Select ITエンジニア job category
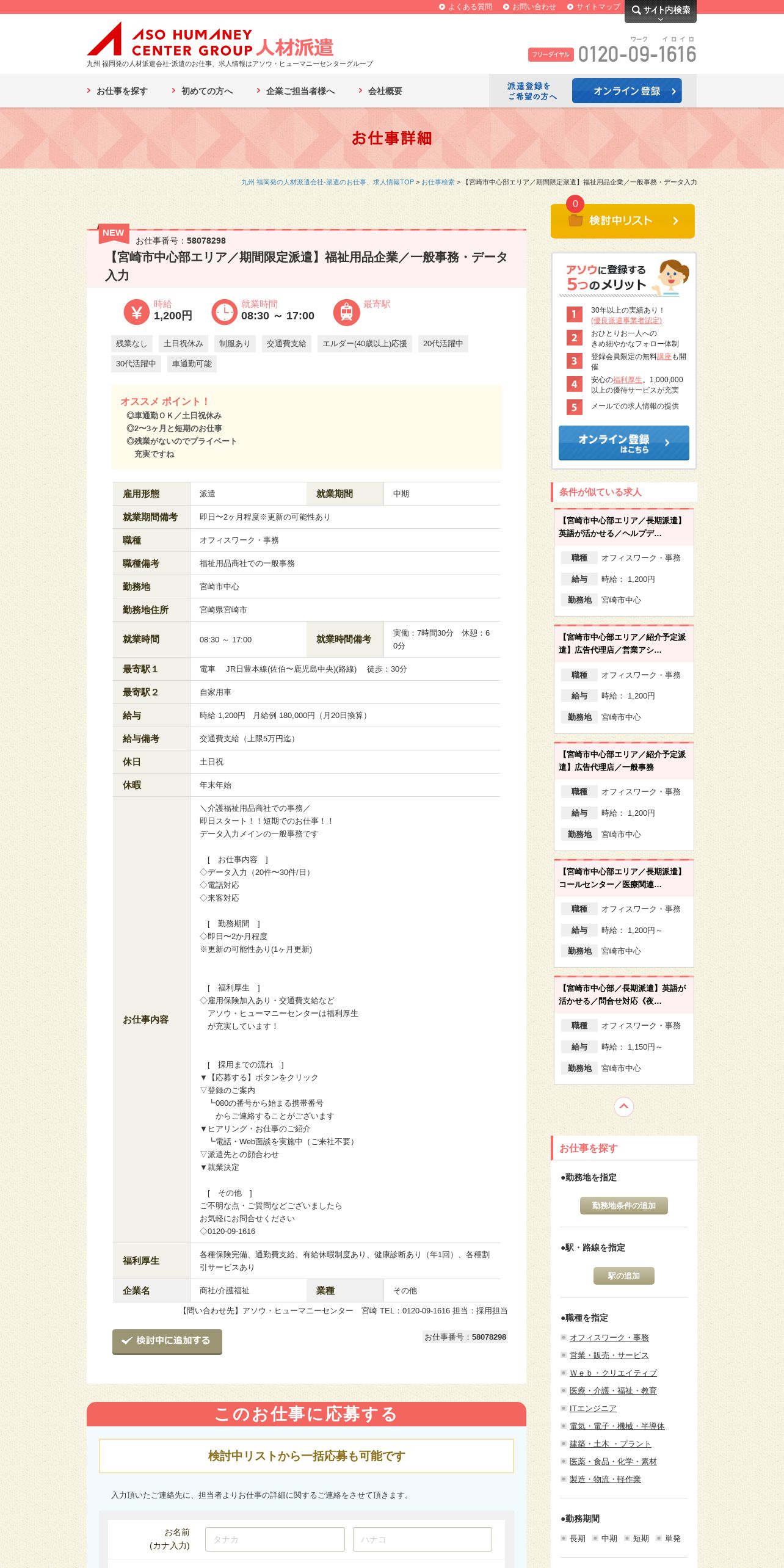Screen dimensions: 784x1568 [x=592, y=1408]
